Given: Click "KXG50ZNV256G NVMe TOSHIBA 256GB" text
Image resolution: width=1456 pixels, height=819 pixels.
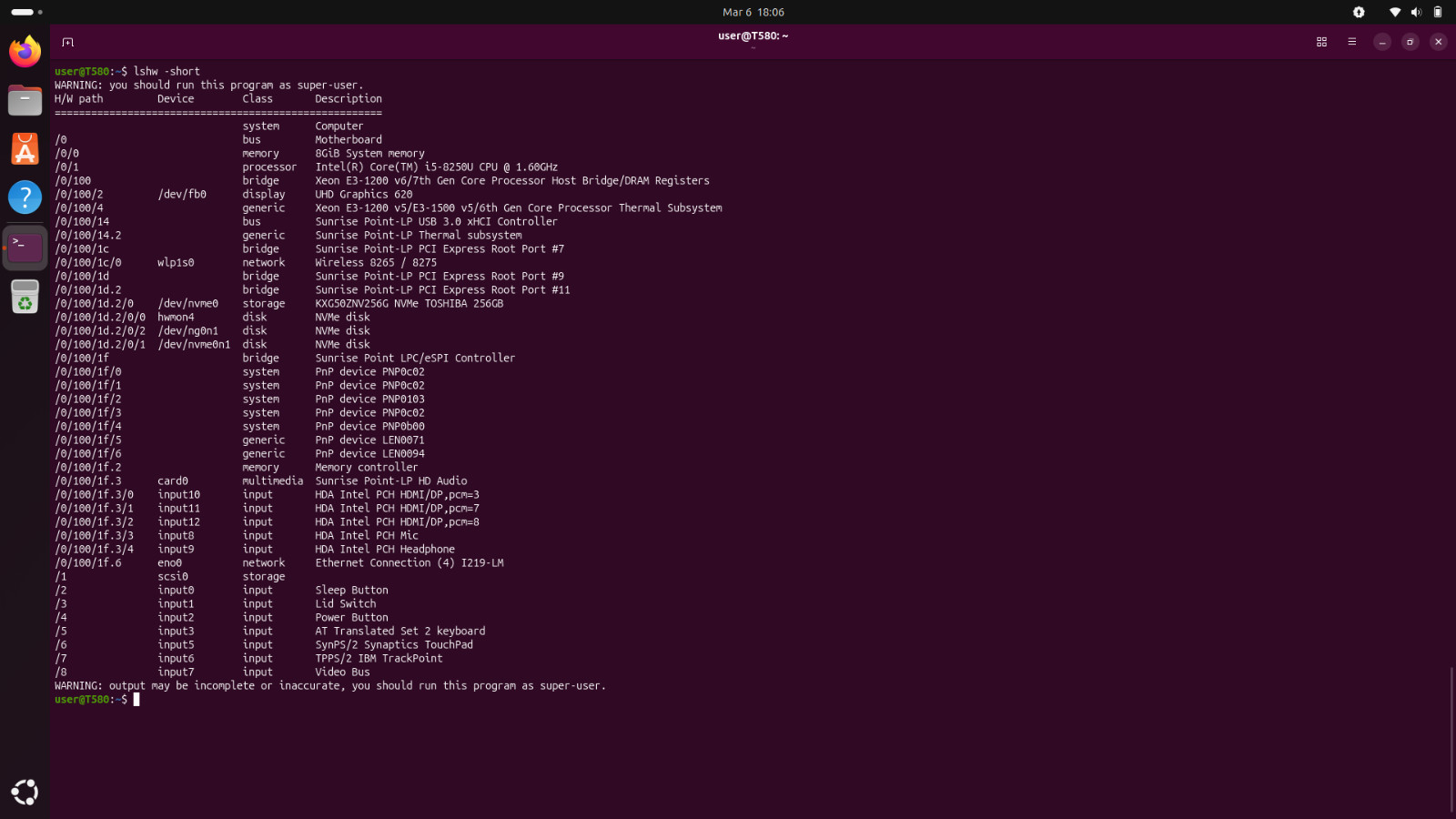Looking at the screenshot, I should pos(409,303).
